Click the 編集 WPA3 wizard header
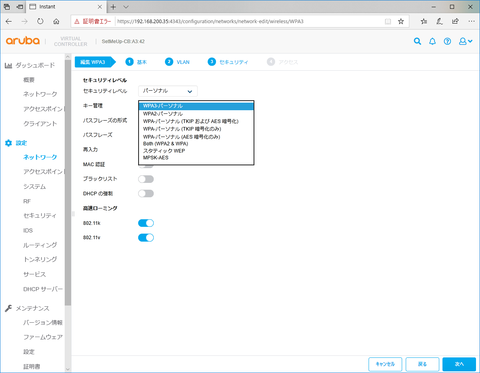Image resolution: width=480 pixels, height=373 pixels. [x=95, y=62]
